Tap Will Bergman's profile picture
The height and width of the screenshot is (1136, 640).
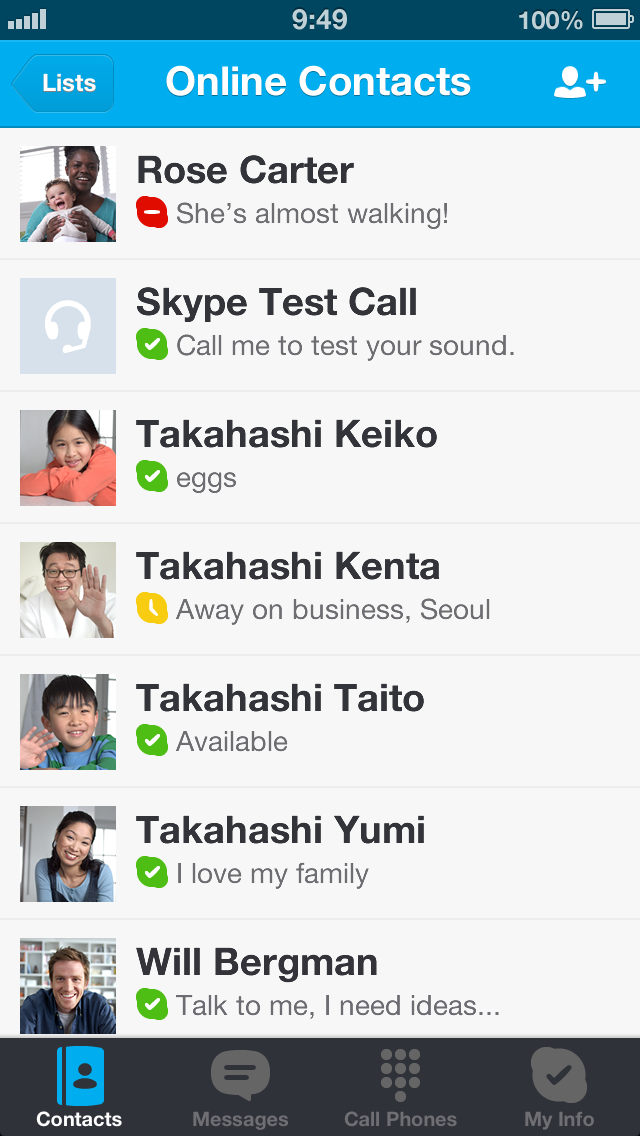(68, 986)
